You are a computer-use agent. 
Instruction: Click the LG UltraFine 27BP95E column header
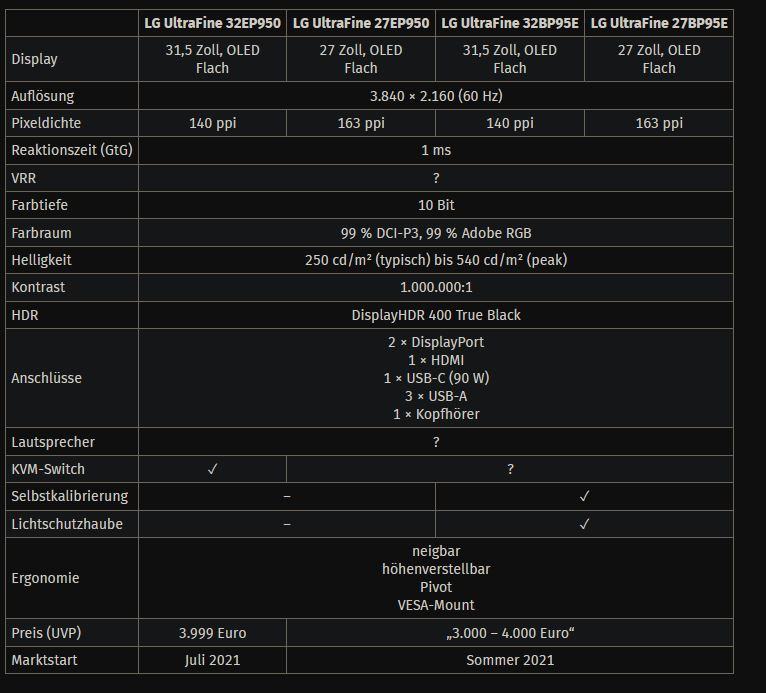point(659,23)
